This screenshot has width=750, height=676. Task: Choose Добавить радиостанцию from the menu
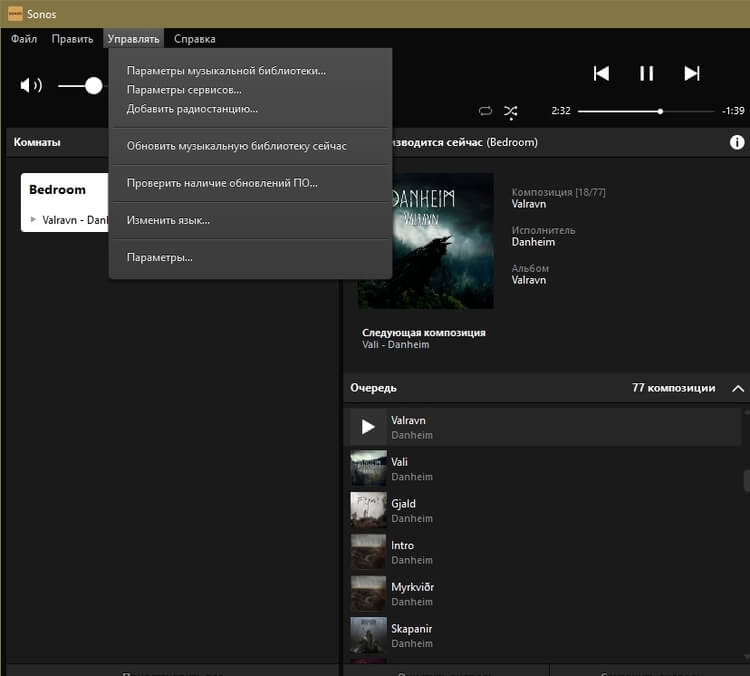(192, 109)
